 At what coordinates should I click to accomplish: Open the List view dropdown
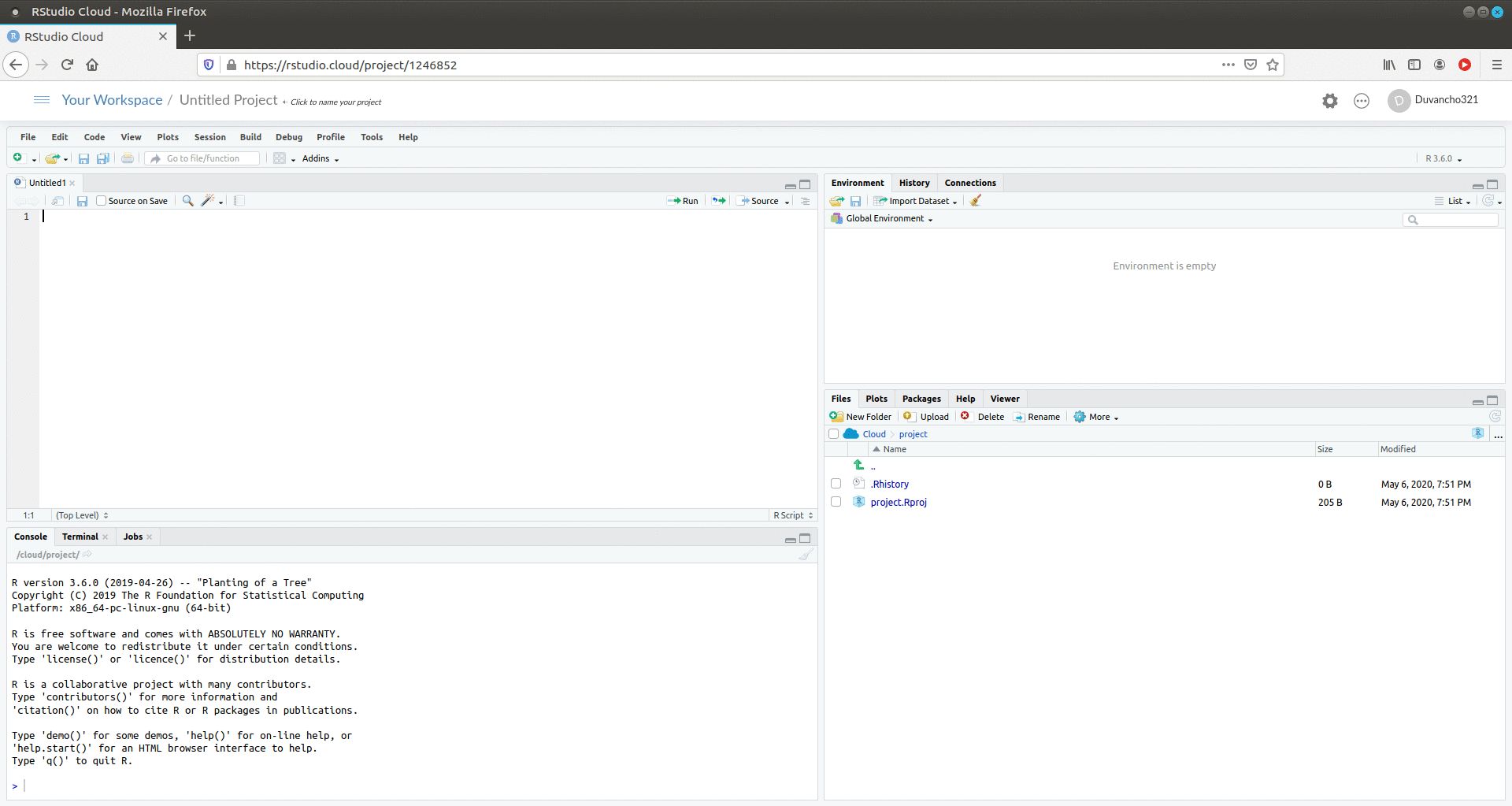tap(1453, 201)
